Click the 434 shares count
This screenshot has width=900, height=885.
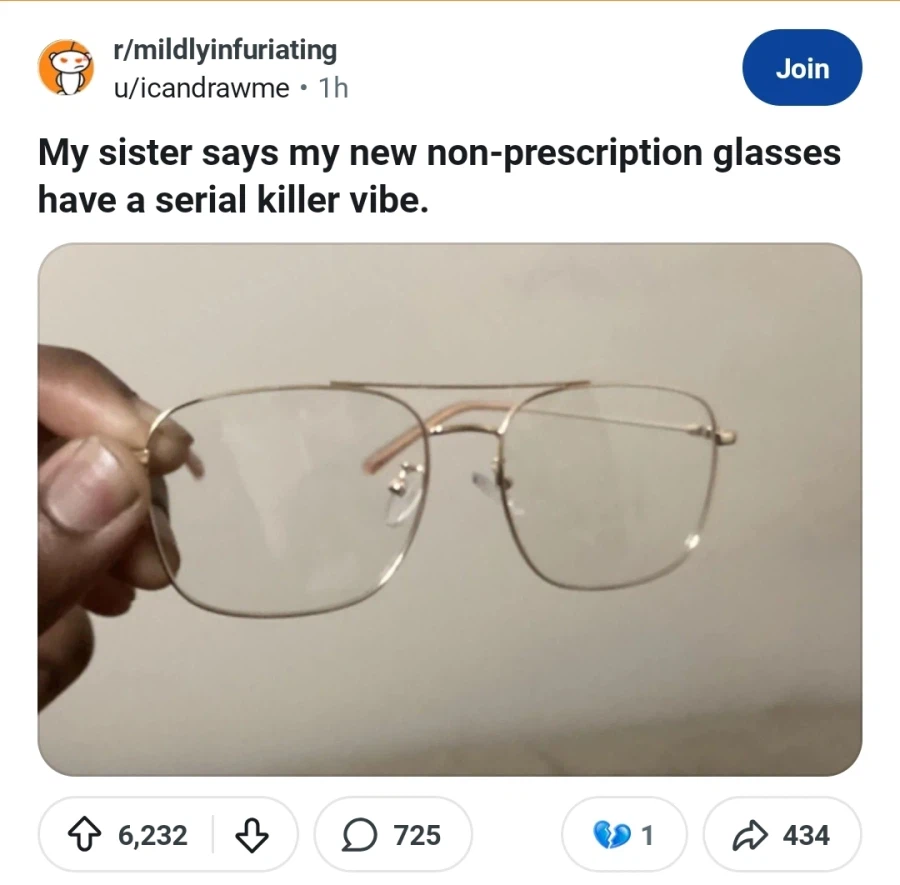[x=806, y=835]
